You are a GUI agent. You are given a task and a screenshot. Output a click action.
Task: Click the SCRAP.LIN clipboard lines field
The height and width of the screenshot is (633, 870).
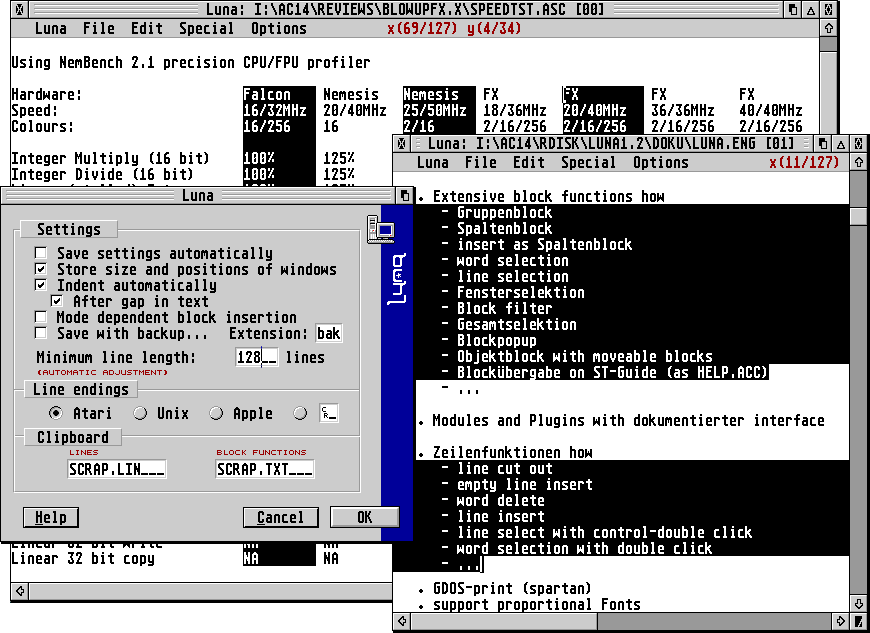point(117,469)
